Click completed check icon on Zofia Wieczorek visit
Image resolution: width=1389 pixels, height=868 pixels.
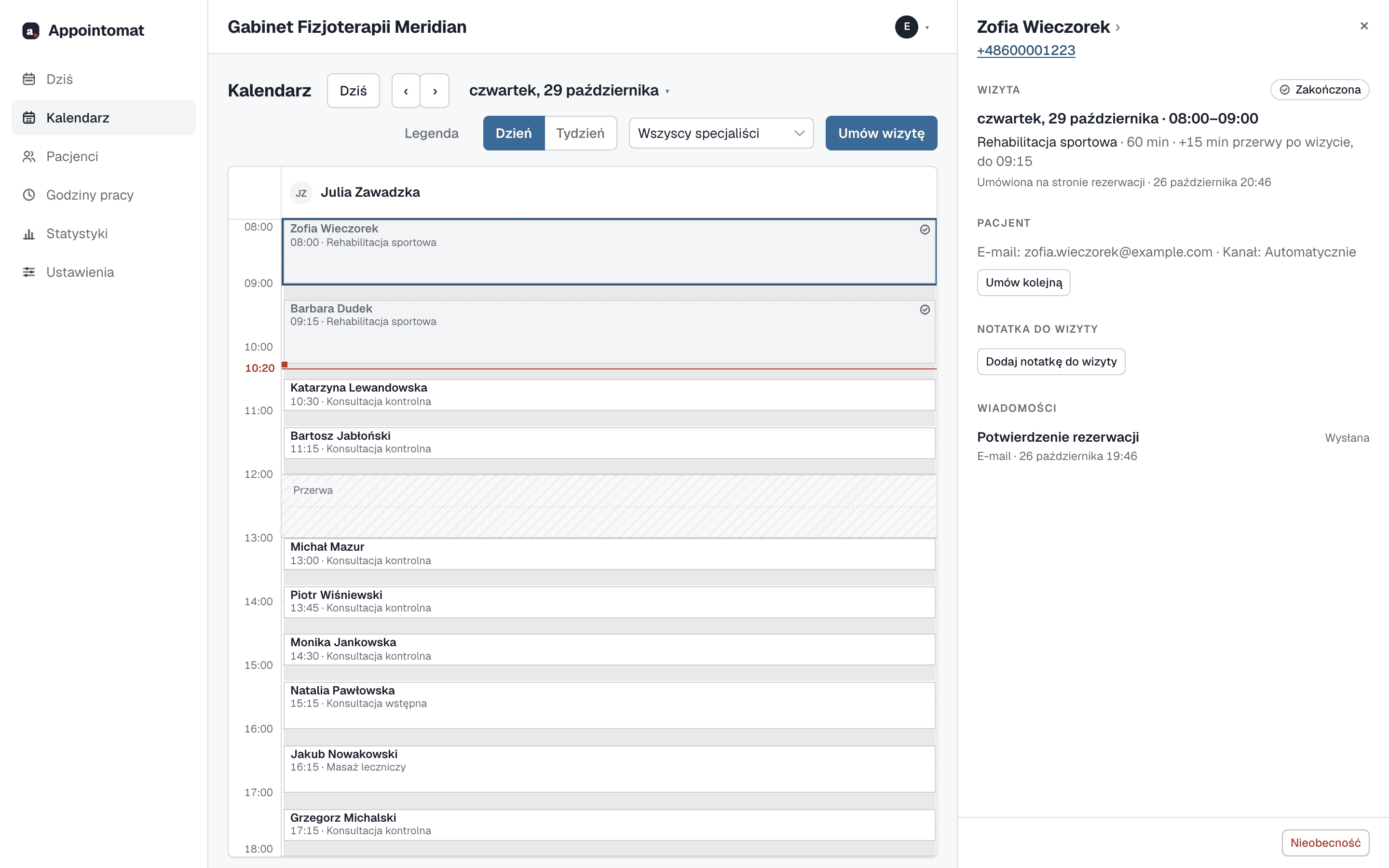pyautogui.click(x=925, y=230)
